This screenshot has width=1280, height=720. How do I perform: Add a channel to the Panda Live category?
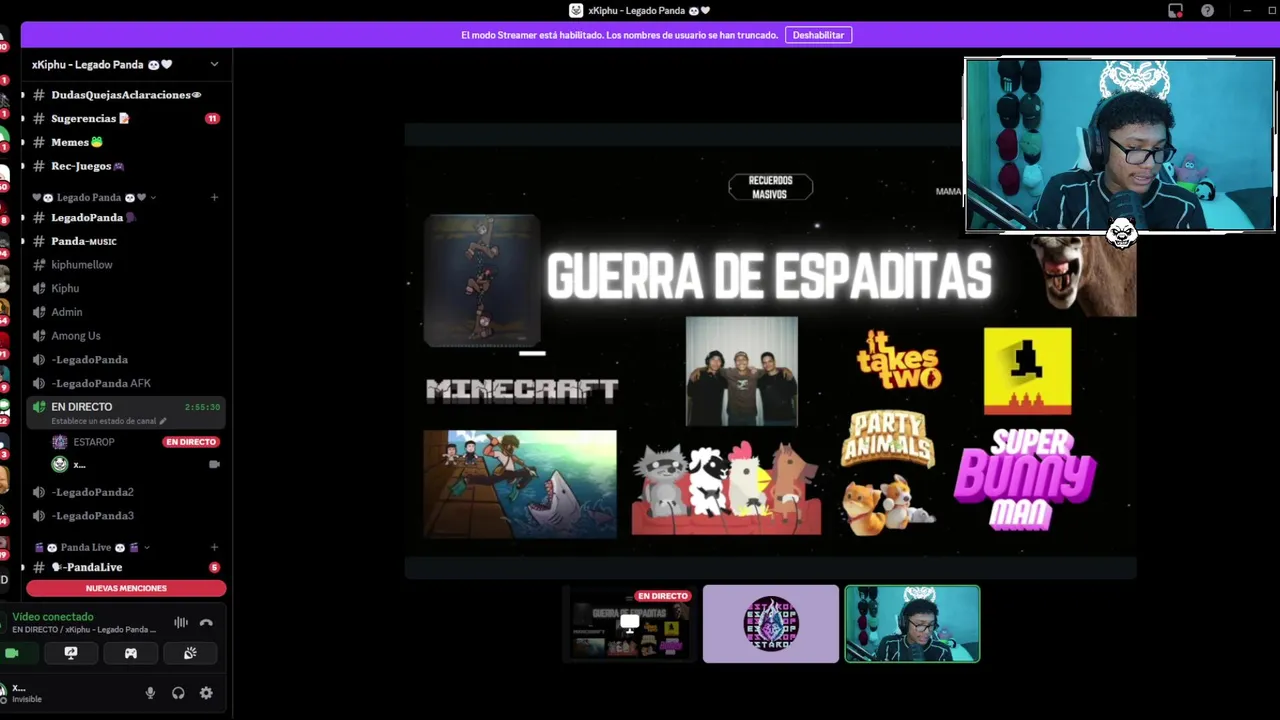tap(214, 548)
